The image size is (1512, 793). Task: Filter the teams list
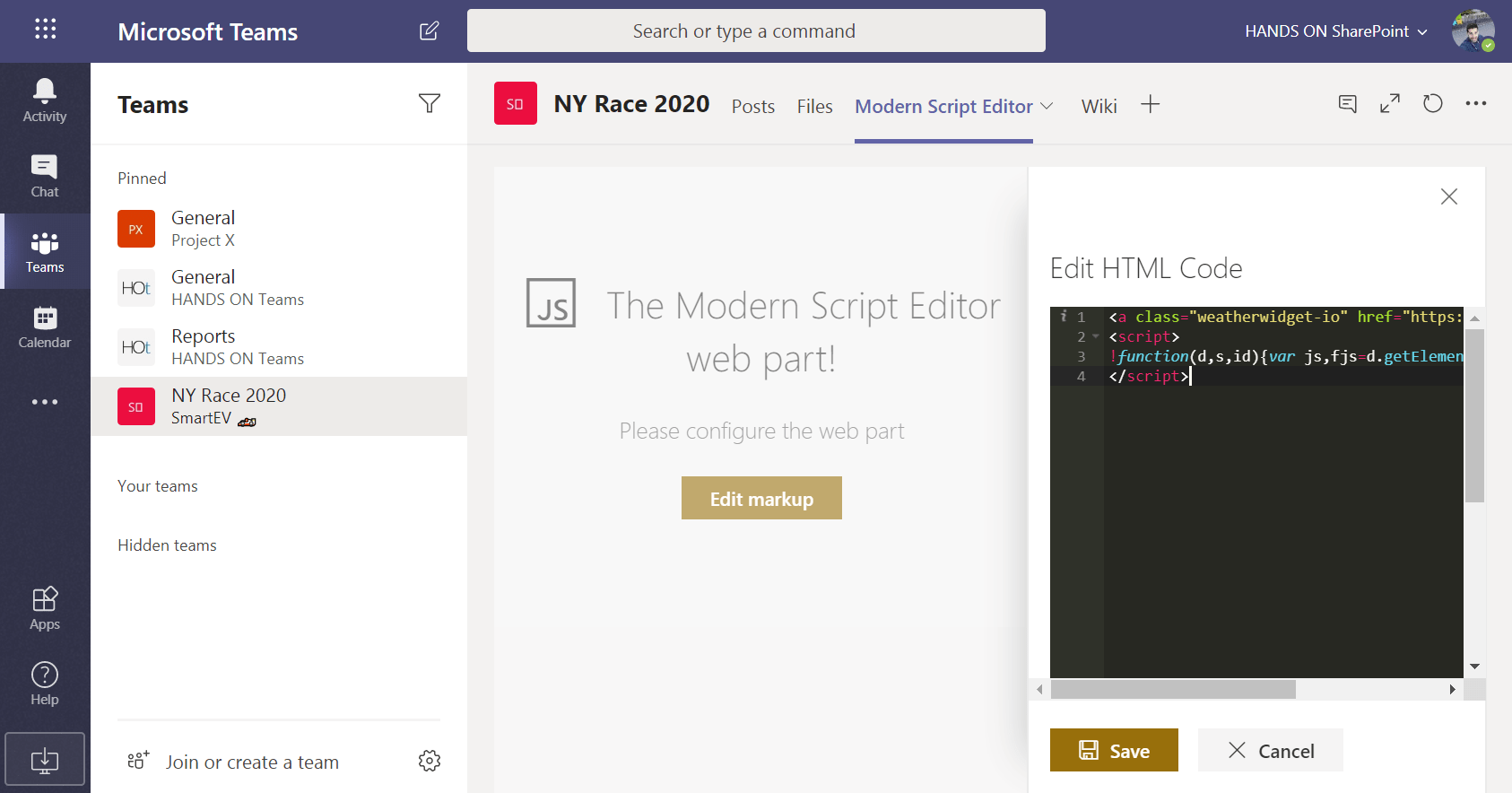(x=430, y=104)
